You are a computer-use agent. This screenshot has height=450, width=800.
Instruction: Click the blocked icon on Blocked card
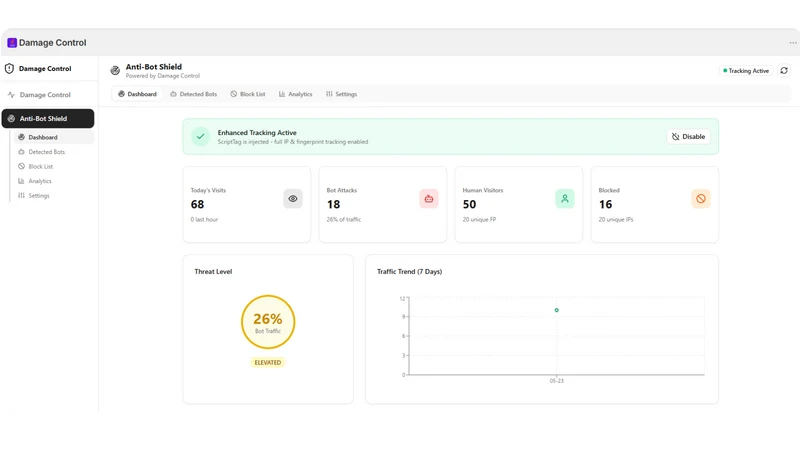[x=701, y=199]
